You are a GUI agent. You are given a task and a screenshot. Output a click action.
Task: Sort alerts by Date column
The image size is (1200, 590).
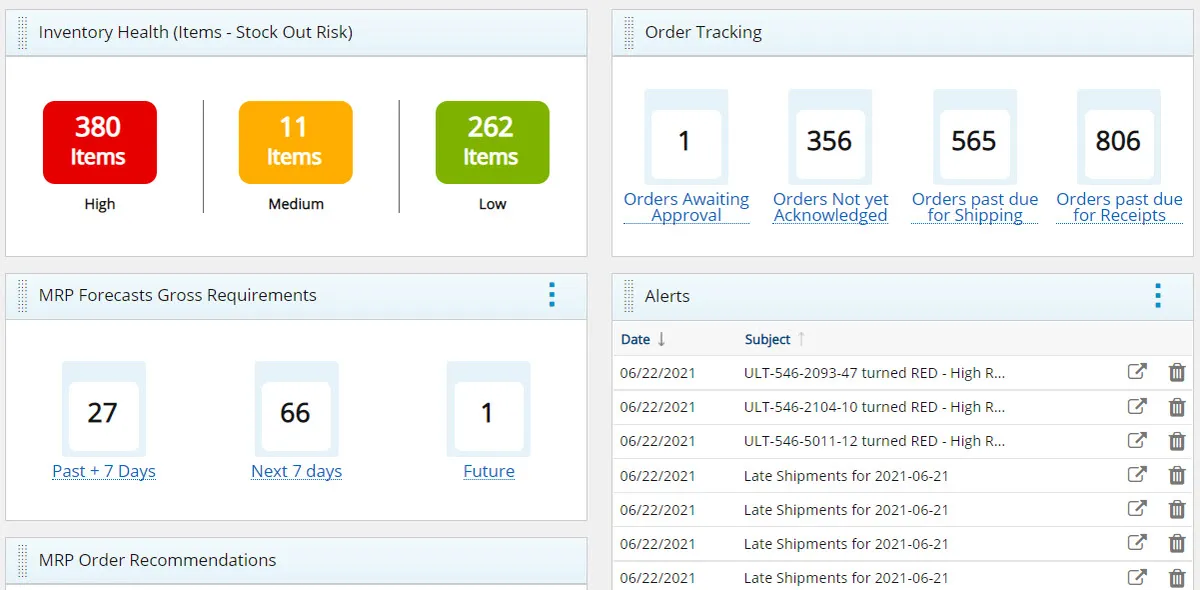(x=636, y=339)
